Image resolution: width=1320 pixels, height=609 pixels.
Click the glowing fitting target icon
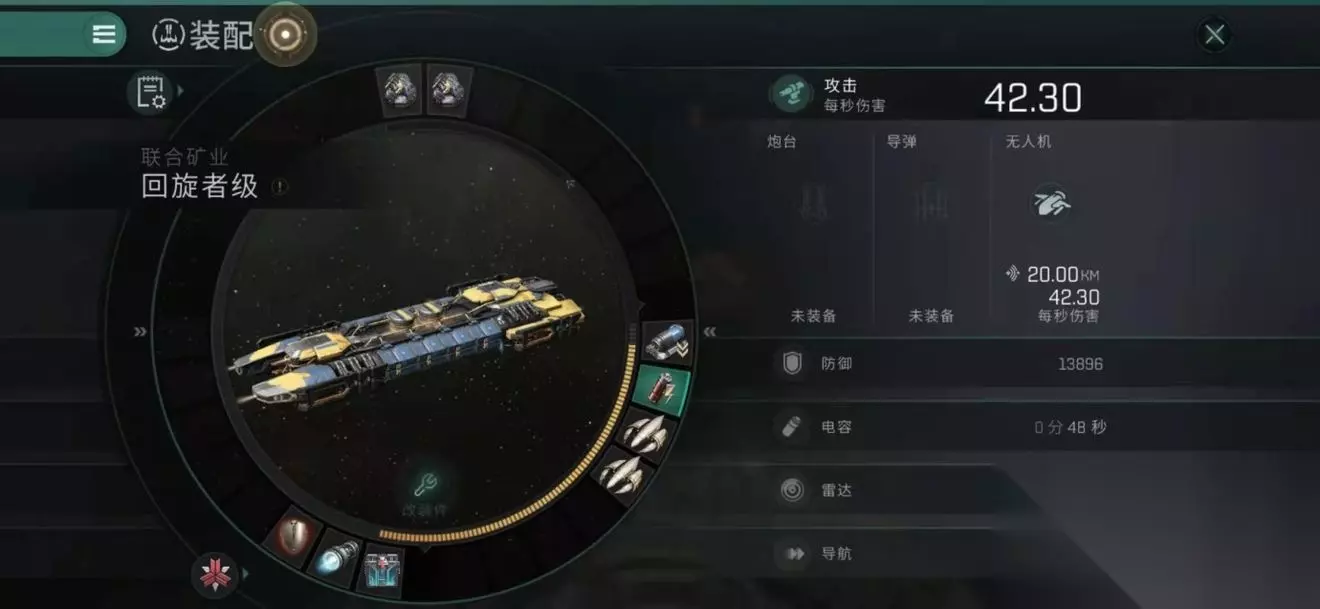click(x=286, y=35)
